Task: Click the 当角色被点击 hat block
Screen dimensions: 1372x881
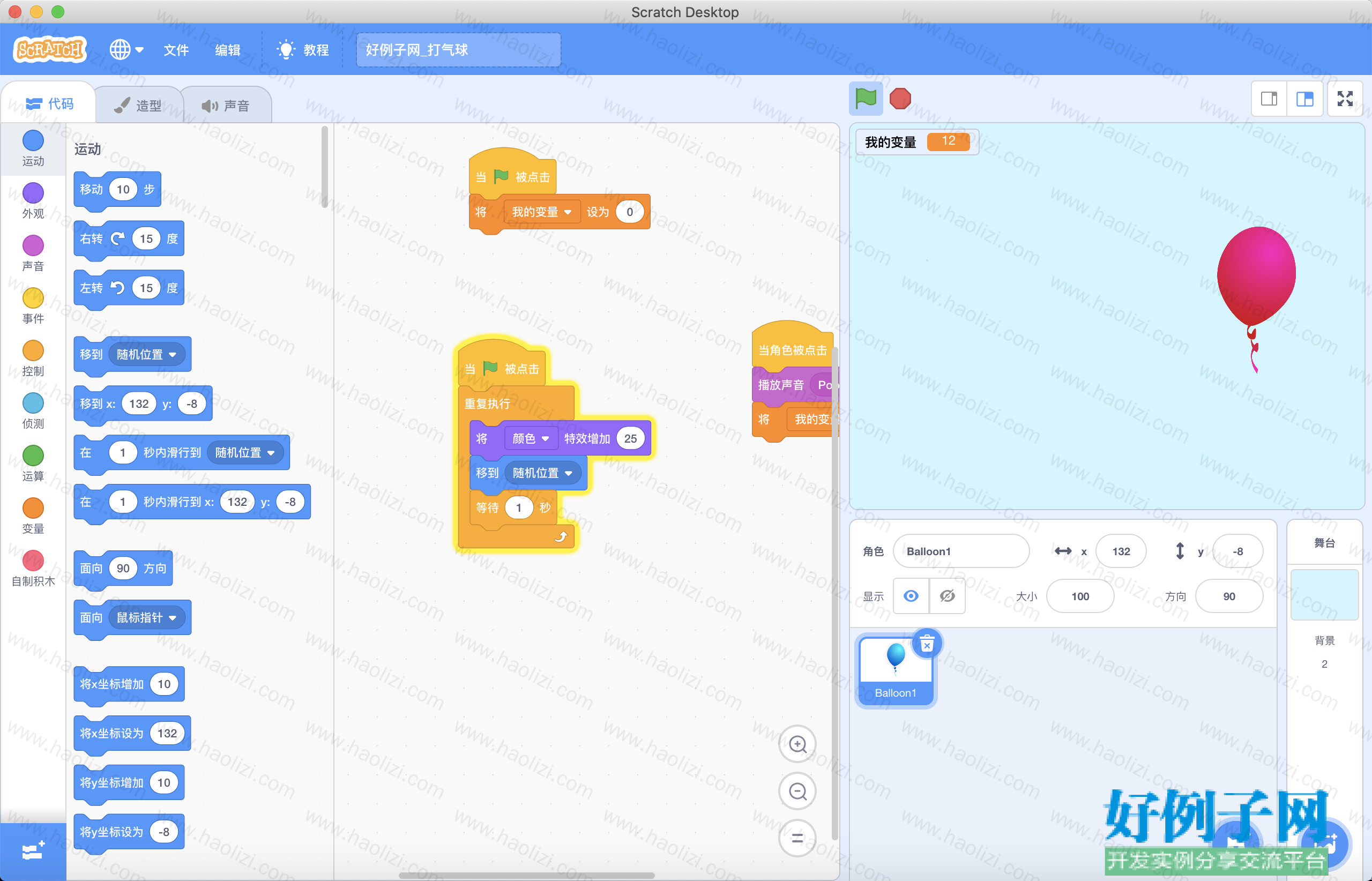Action: [x=793, y=349]
